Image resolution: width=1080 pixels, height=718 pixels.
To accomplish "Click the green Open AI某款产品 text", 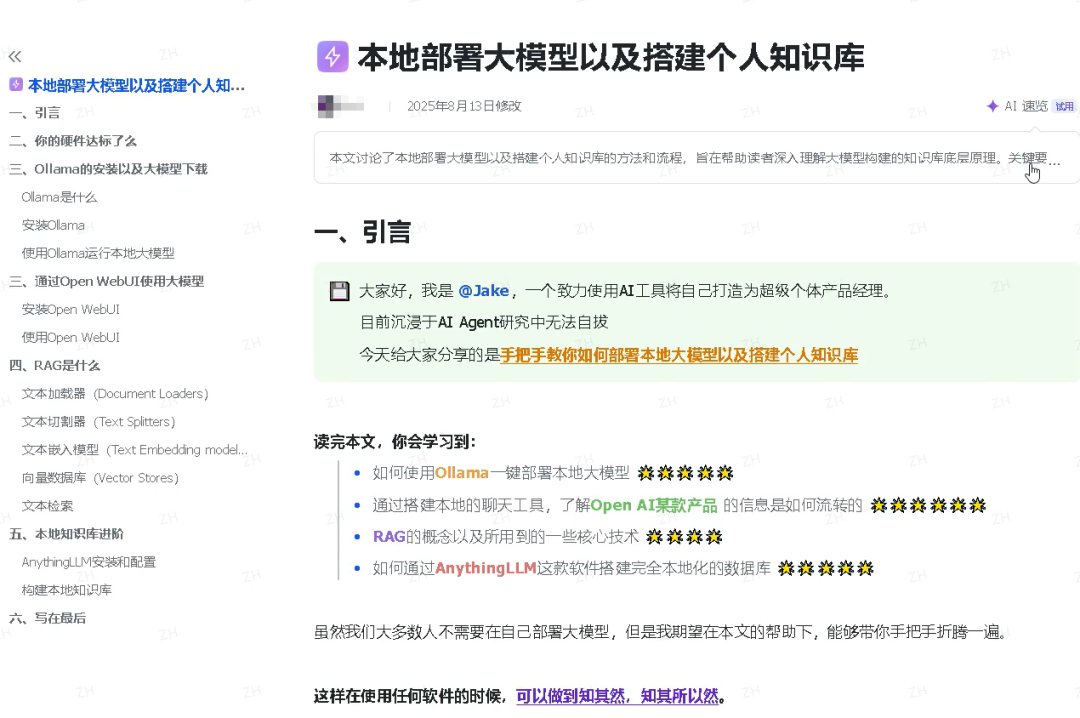I will tap(654, 505).
